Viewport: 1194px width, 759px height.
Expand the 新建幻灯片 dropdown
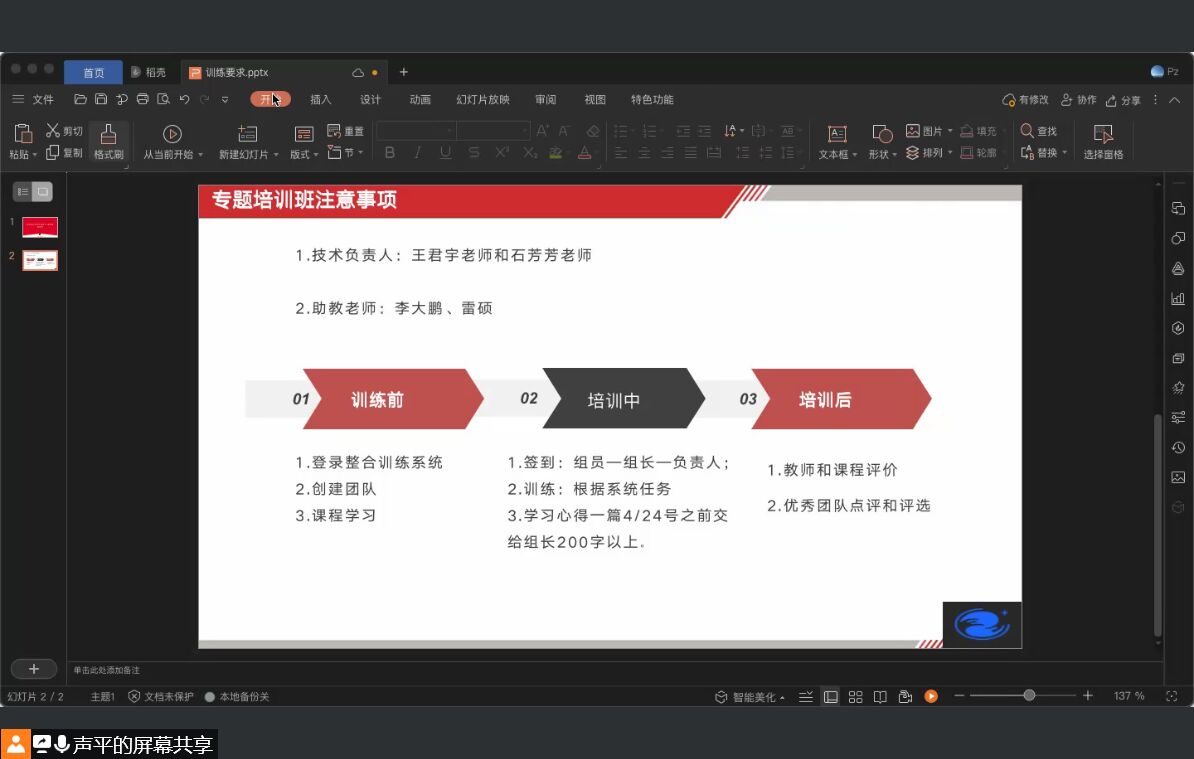[x=276, y=155]
